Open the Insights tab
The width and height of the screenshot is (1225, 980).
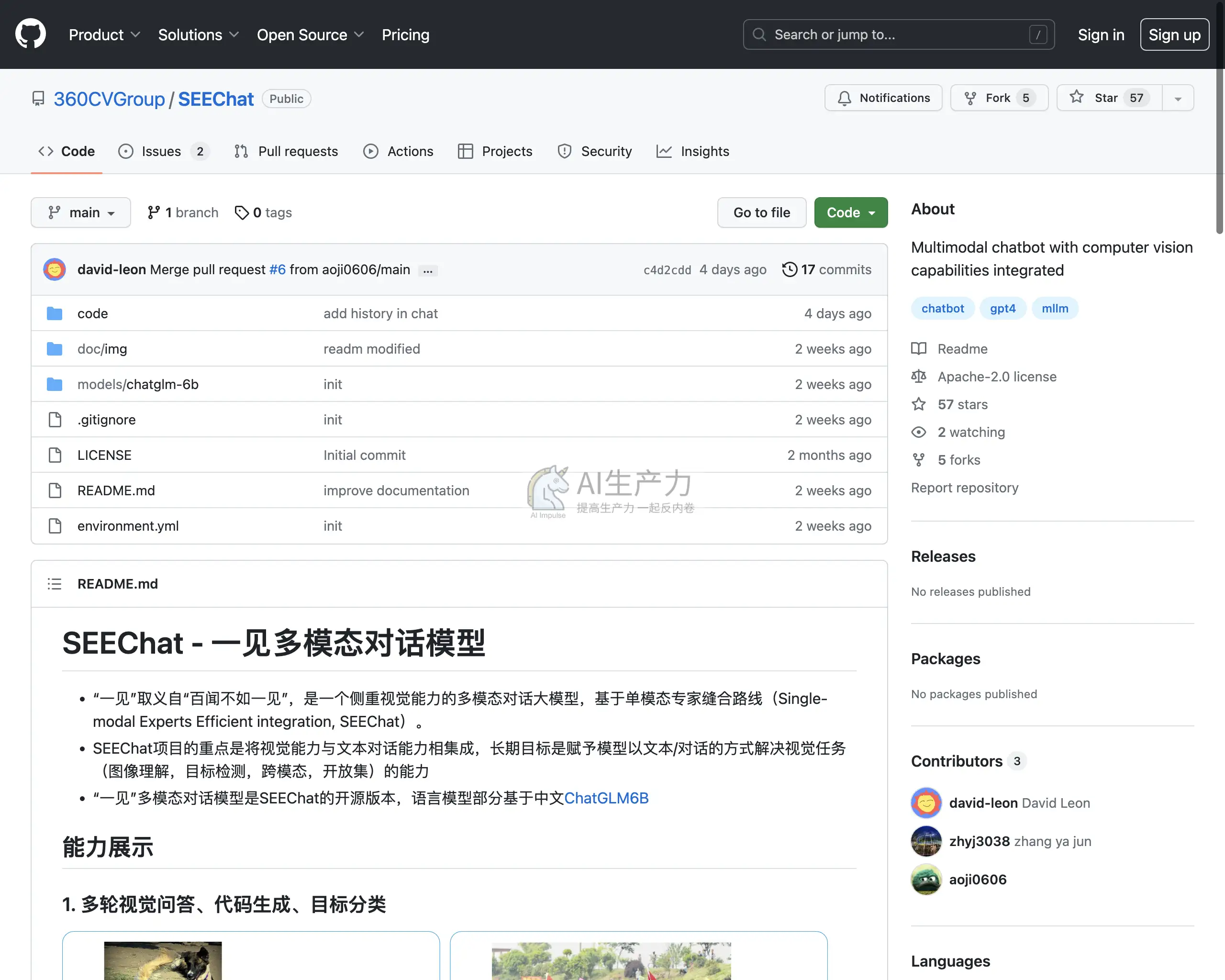point(692,151)
